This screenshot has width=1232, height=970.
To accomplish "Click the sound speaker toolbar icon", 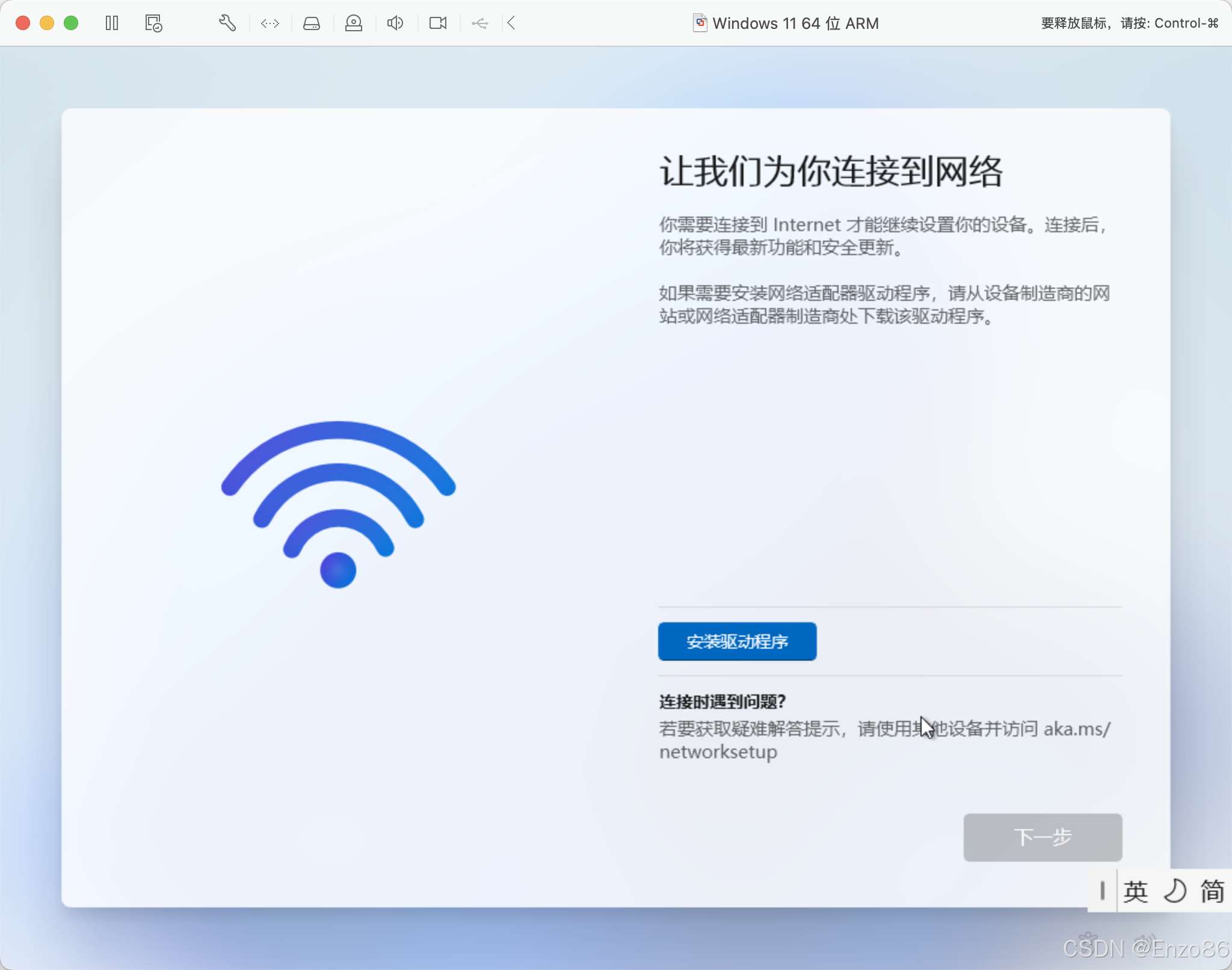I will 395,23.
